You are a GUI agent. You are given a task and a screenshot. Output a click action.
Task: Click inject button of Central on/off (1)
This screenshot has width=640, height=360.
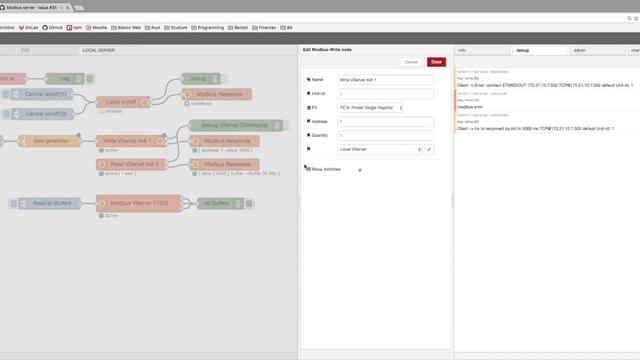5,94
